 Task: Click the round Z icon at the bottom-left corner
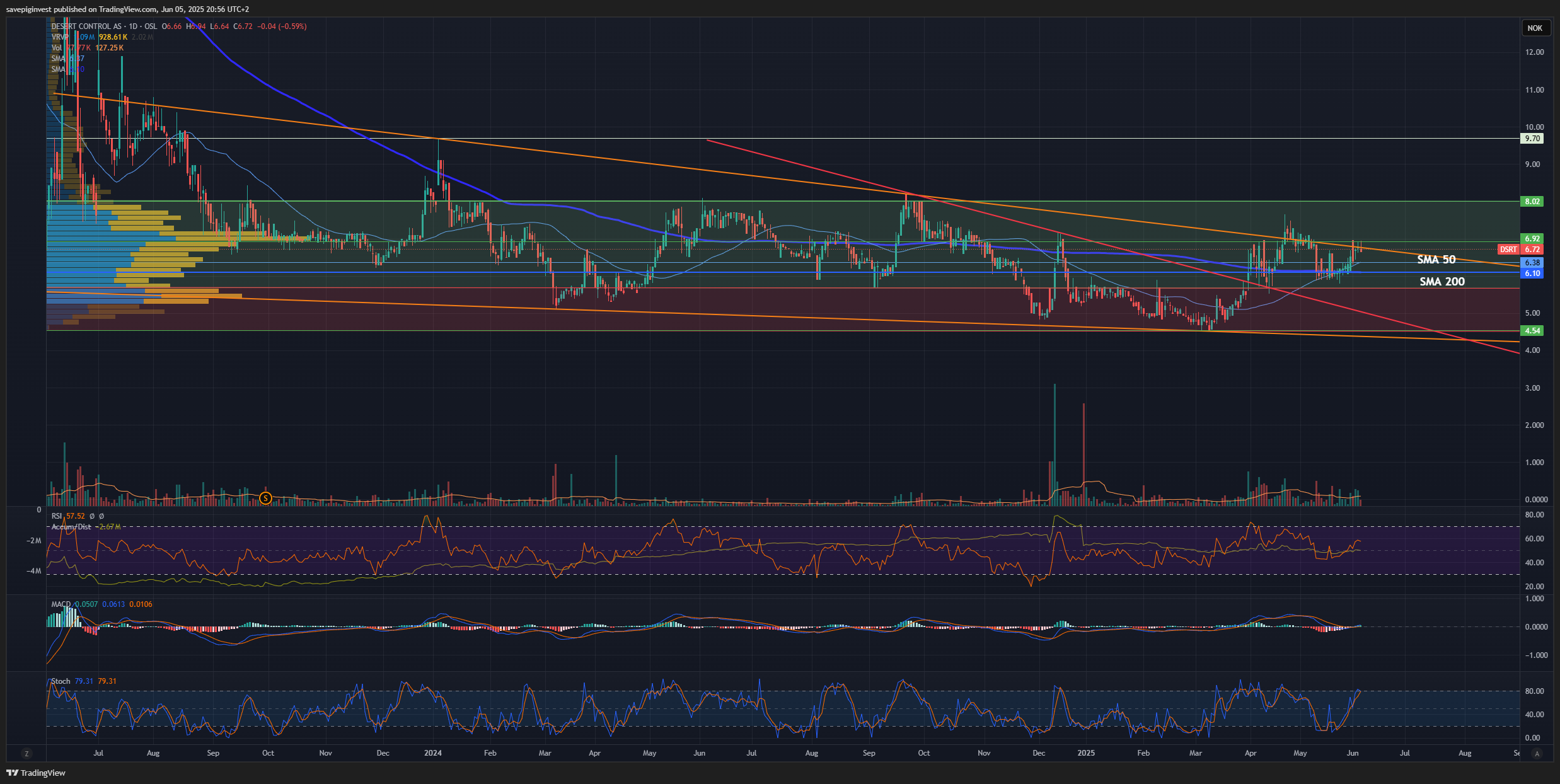click(26, 753)
